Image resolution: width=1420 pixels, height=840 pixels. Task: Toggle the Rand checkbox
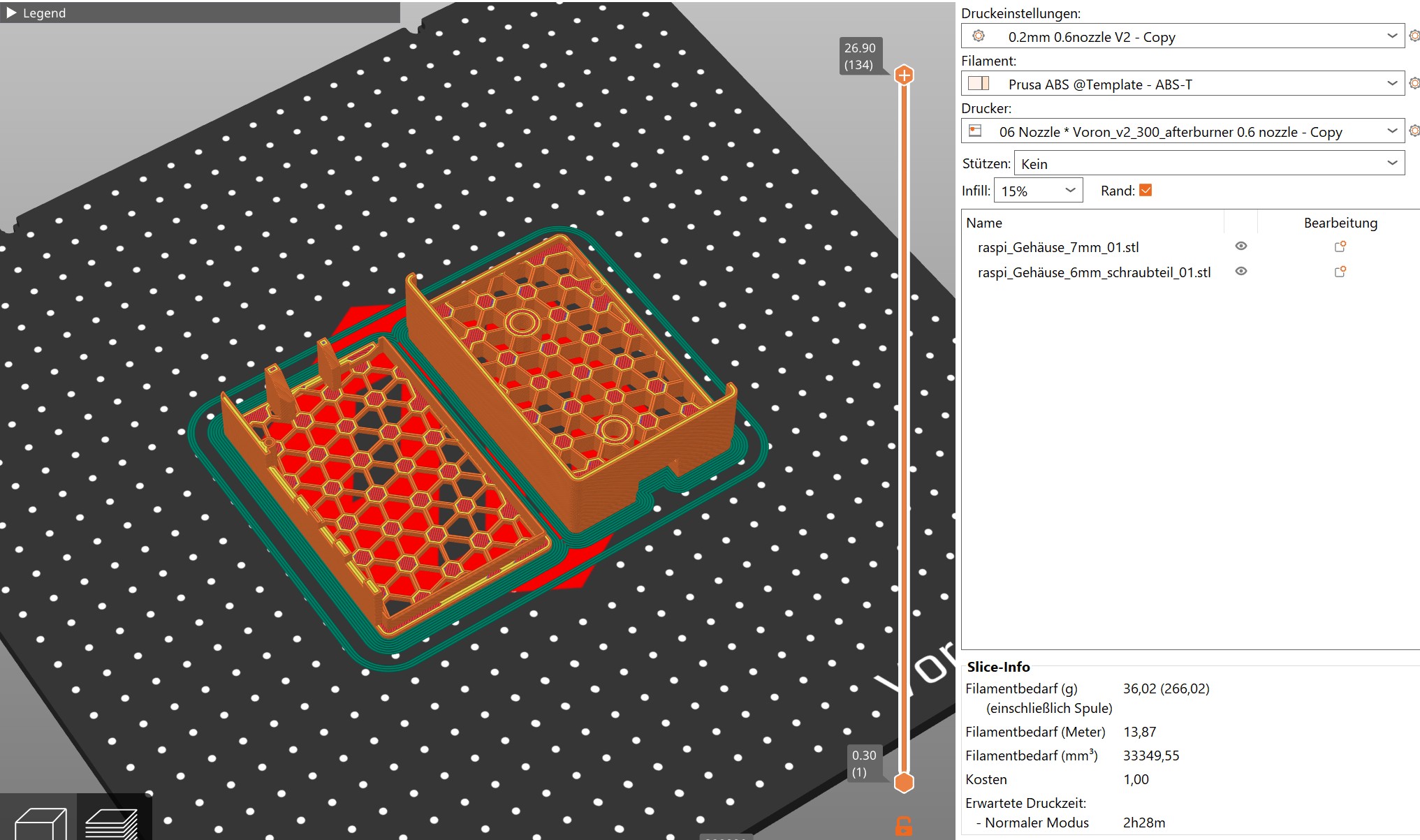click(x=1145, y=190)
